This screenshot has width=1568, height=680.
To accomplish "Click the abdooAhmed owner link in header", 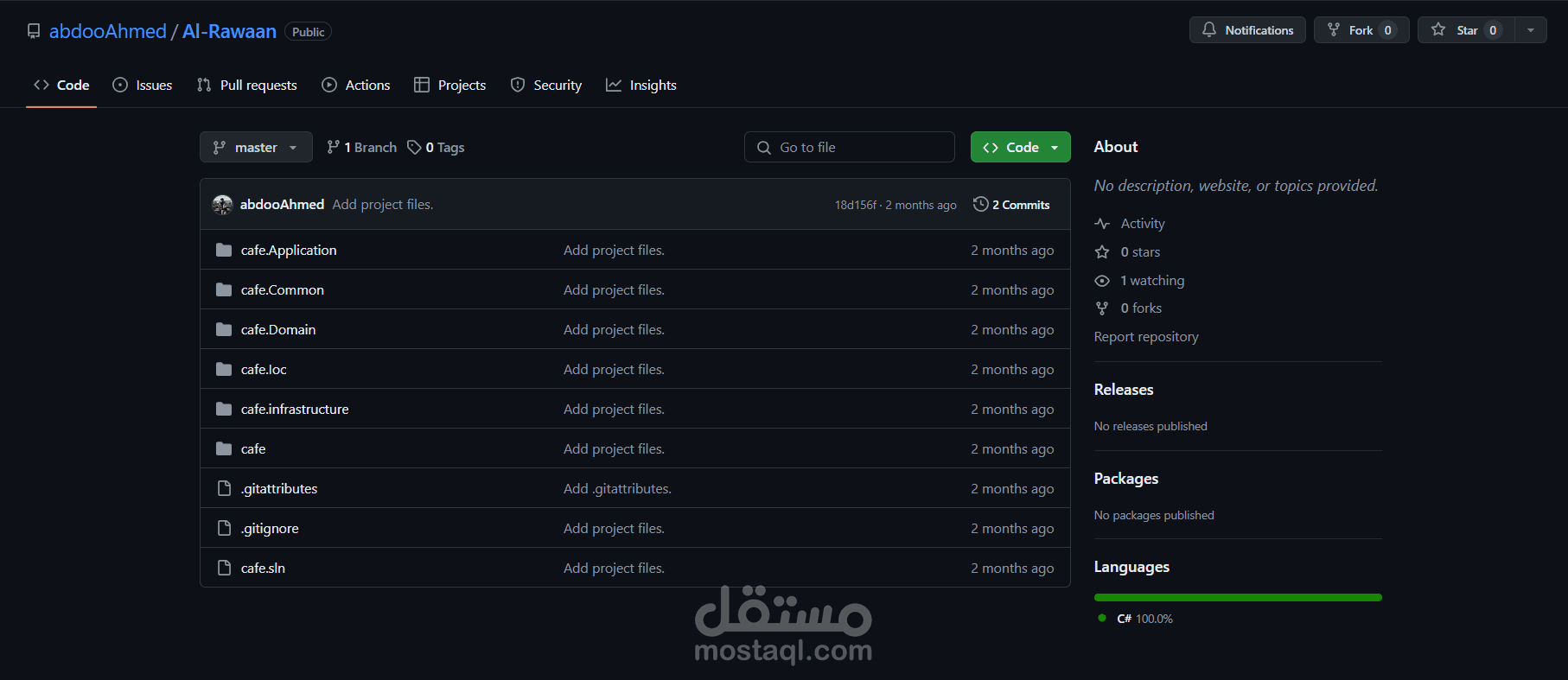I will click(x=107, y=31).
